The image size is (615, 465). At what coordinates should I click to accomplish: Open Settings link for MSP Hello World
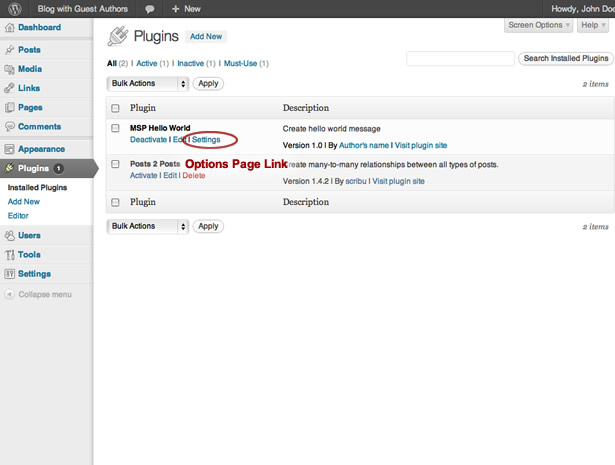[206, 140]
